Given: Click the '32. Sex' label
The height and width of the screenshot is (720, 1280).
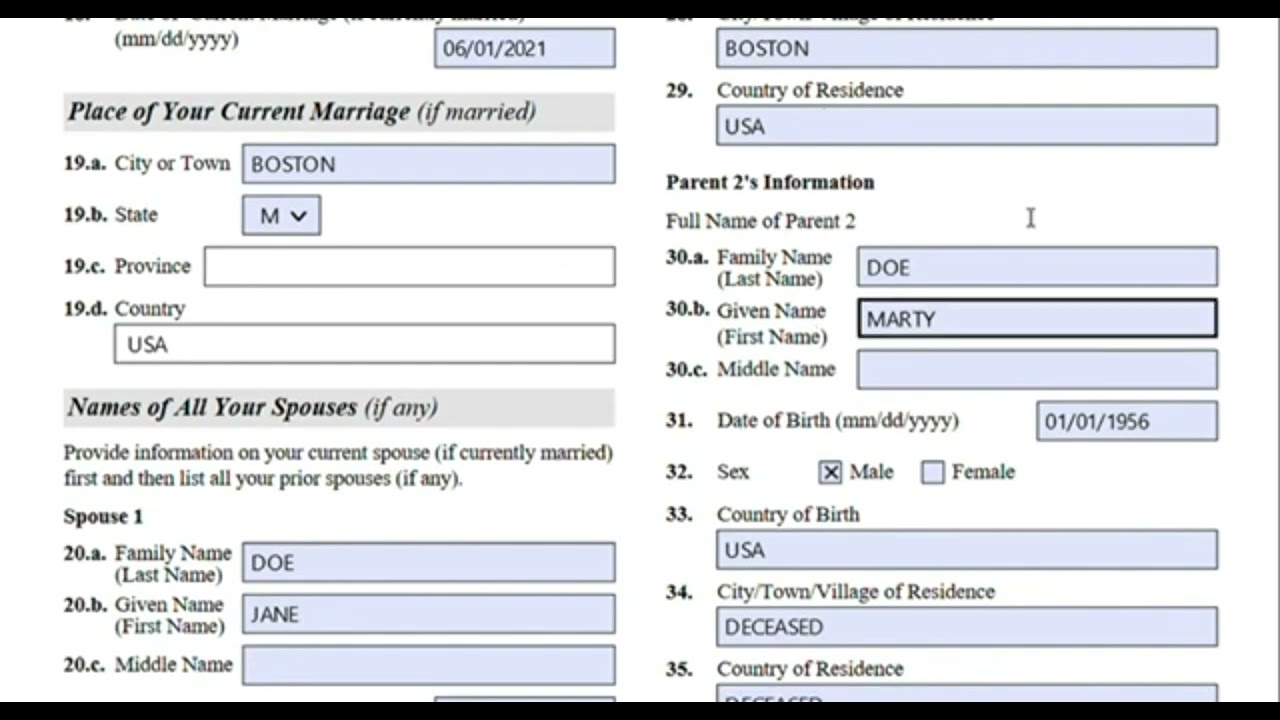Looking at the screenshot, I should click(707, 472).
